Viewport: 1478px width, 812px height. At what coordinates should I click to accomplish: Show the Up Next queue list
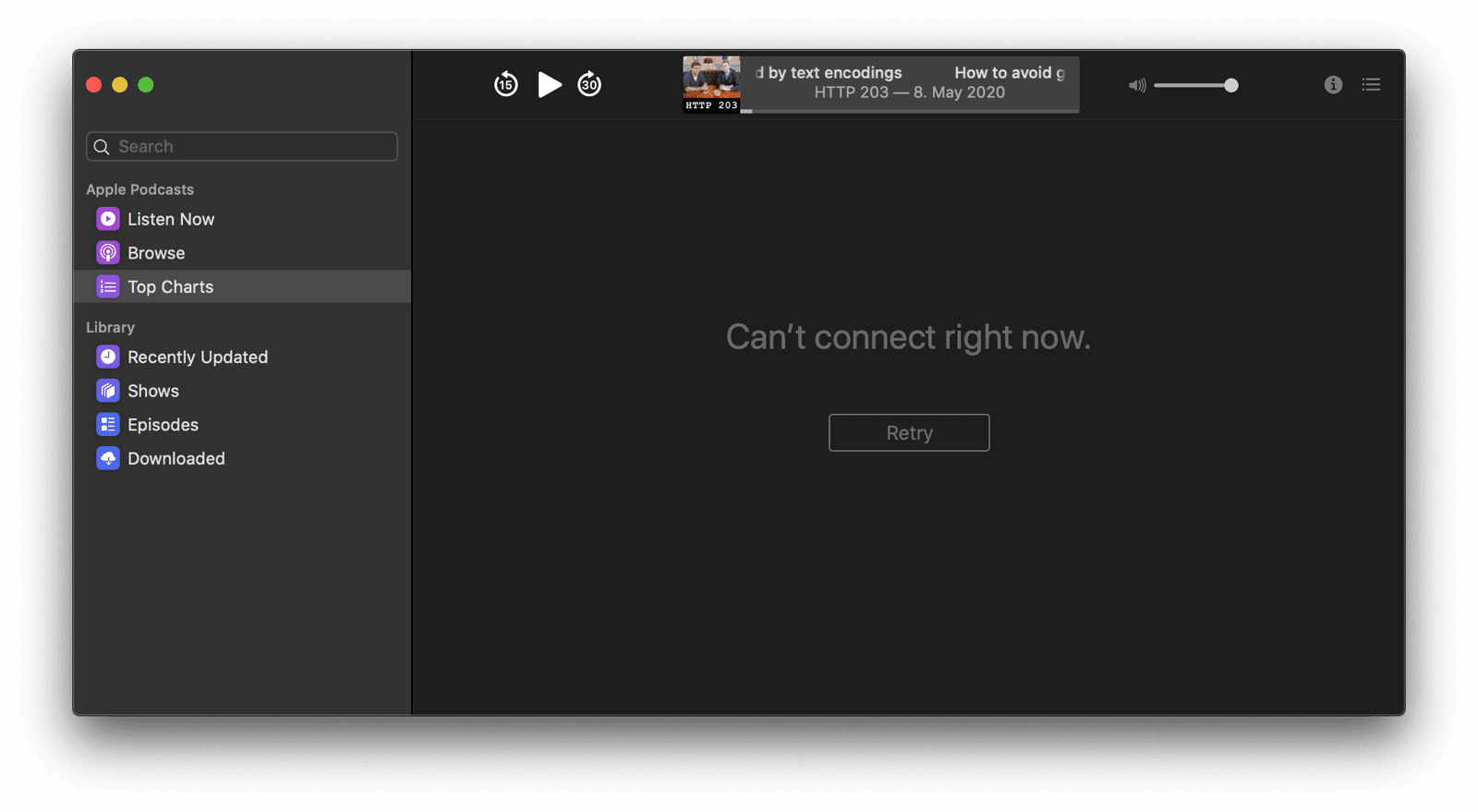(x=1371, y=85)
